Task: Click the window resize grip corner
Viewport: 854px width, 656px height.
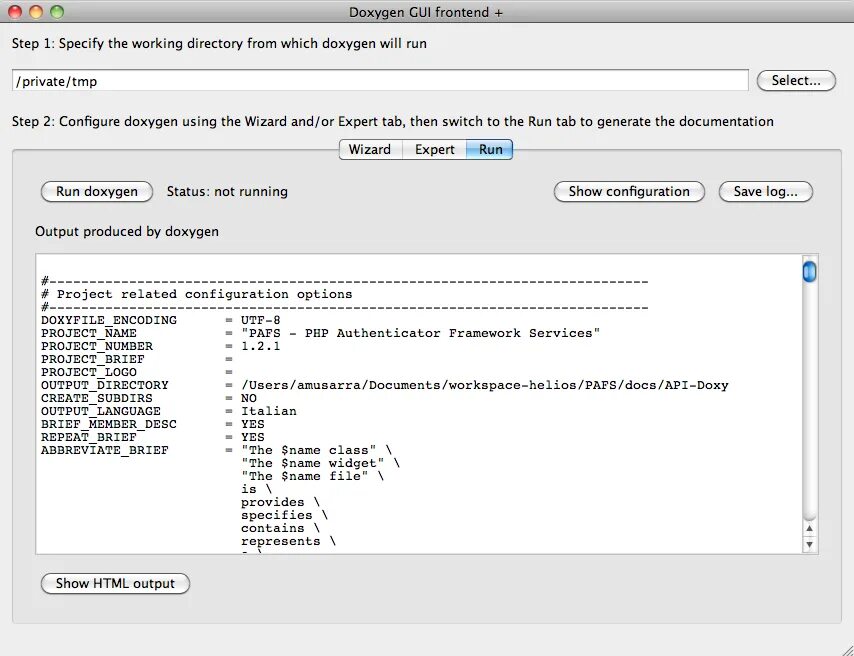Action: [x=844, y=646]
